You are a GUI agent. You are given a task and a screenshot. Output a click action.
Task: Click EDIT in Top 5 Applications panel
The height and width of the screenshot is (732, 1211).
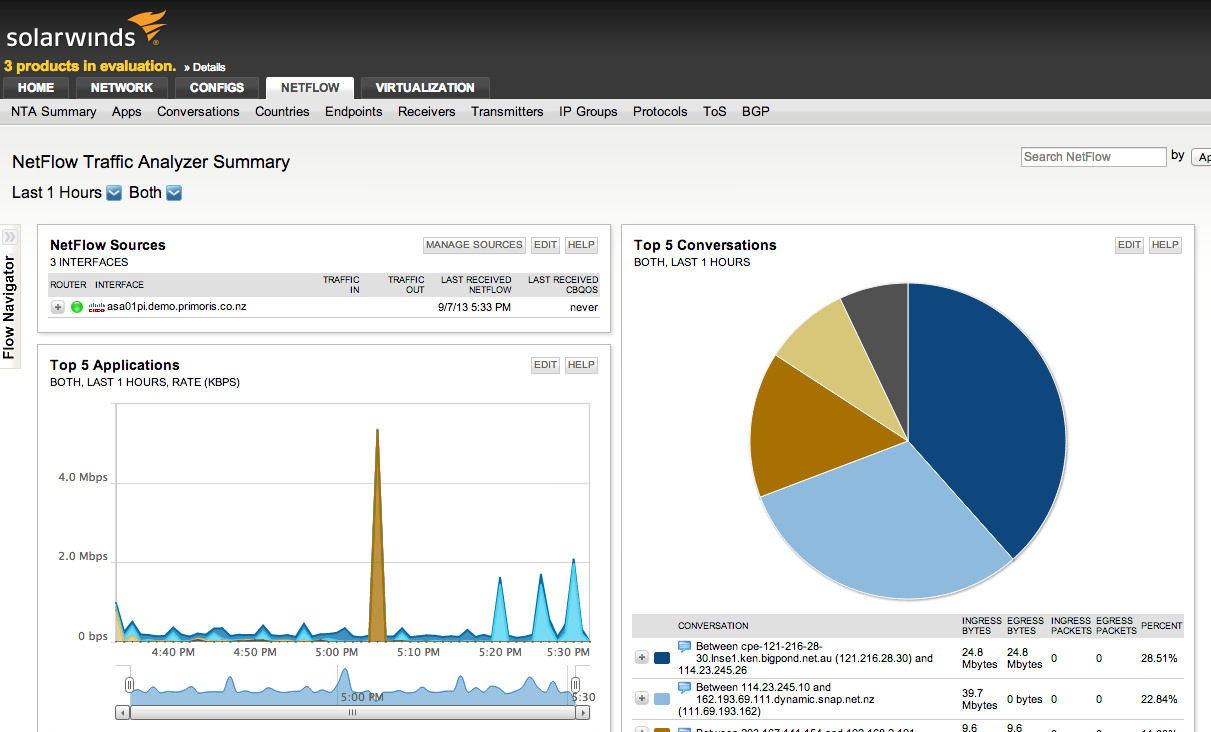[x=545, y=365]
